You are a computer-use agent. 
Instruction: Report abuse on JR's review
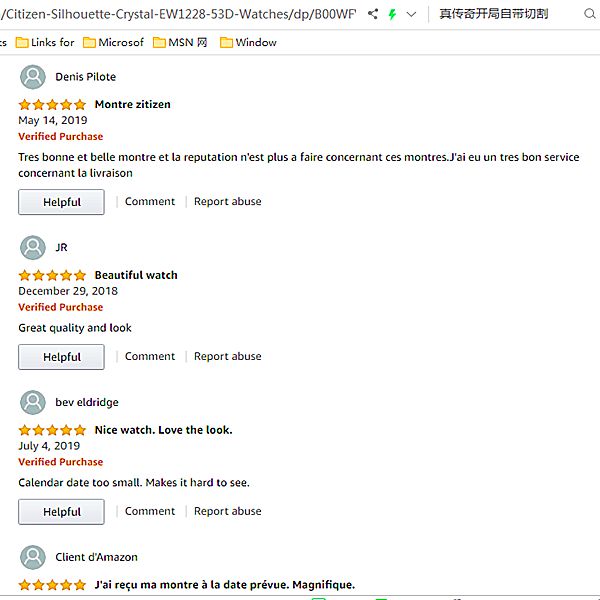tap(227, 356)
